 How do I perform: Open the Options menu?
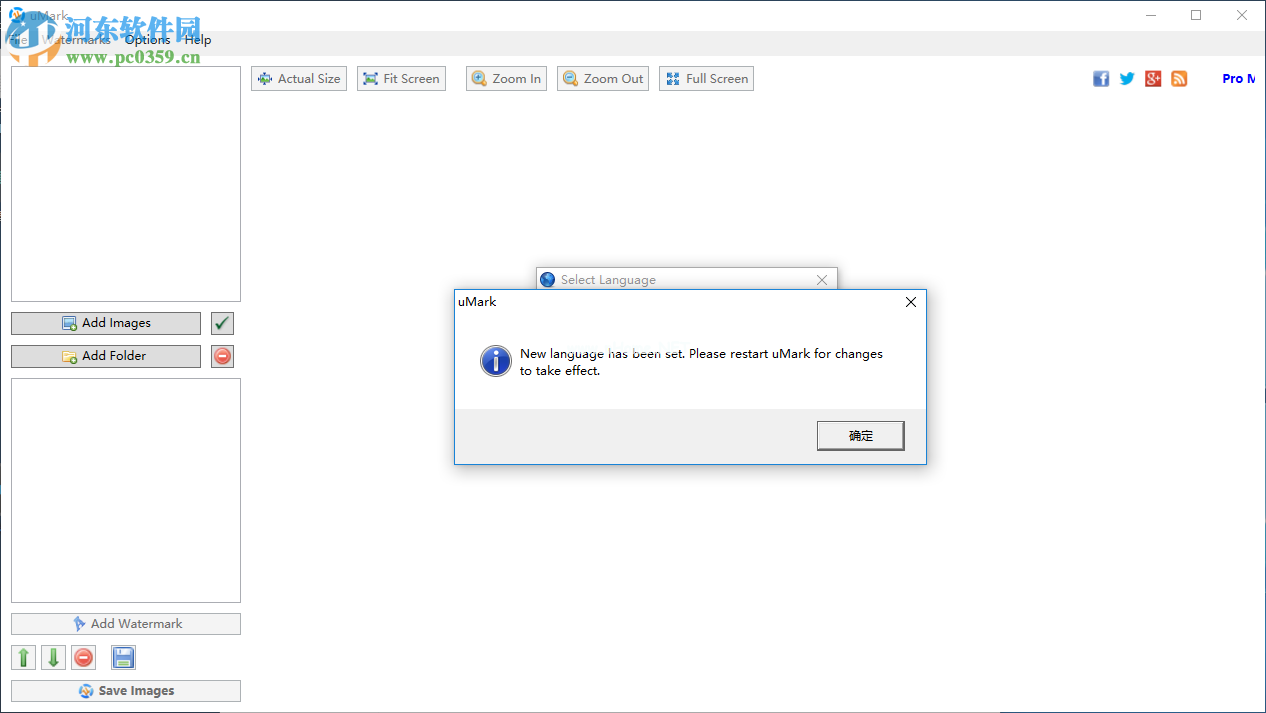point(148,40)
